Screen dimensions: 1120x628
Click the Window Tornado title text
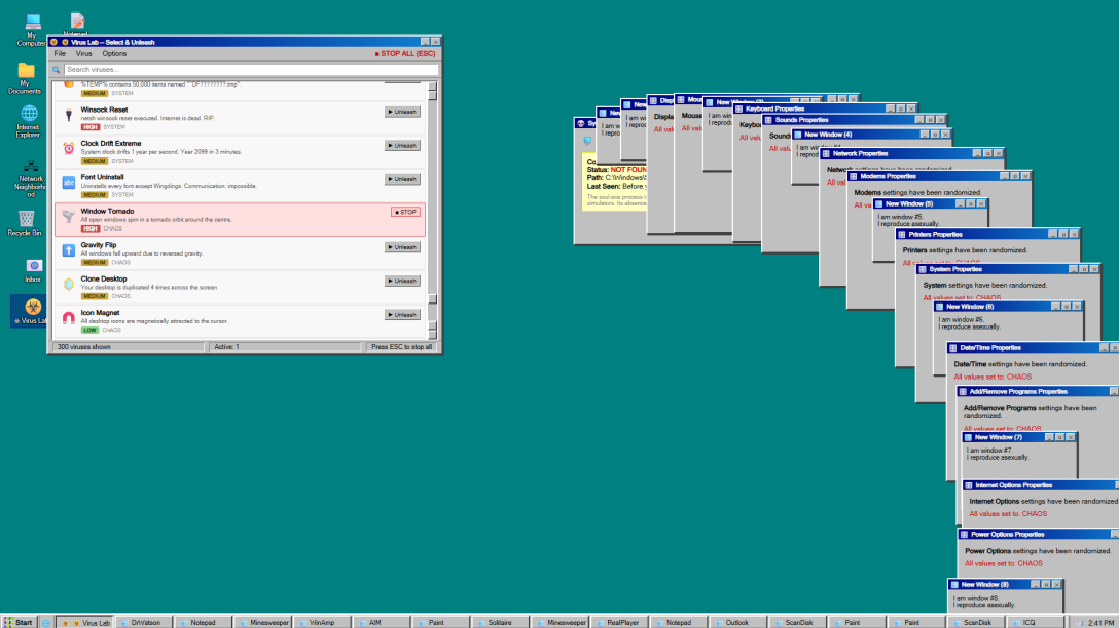107,211
